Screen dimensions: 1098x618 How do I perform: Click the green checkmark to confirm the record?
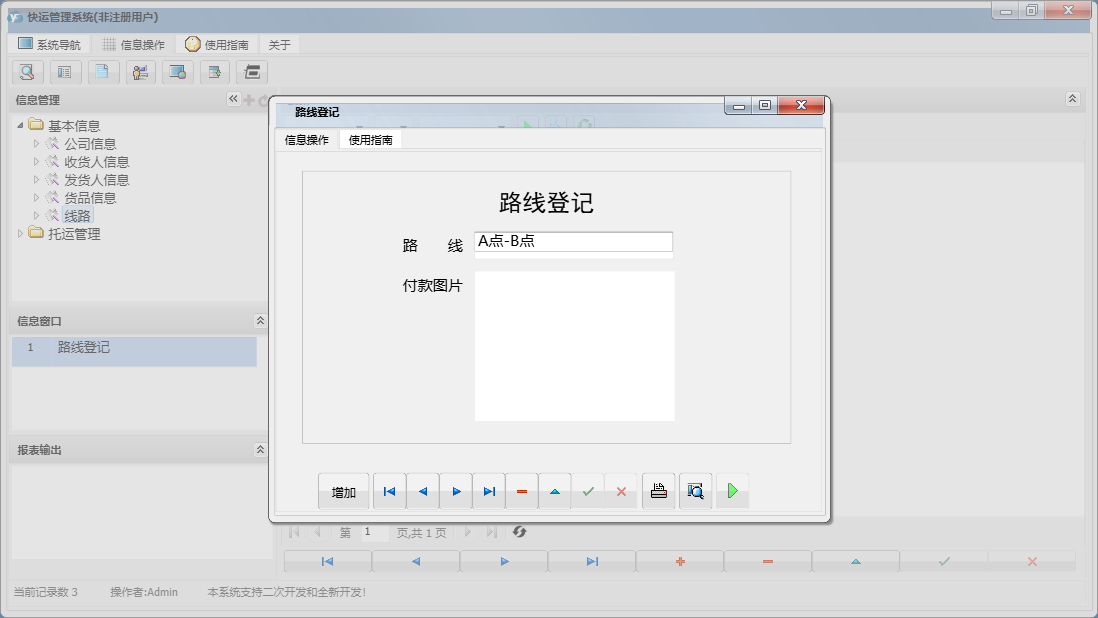click(589, 491)
